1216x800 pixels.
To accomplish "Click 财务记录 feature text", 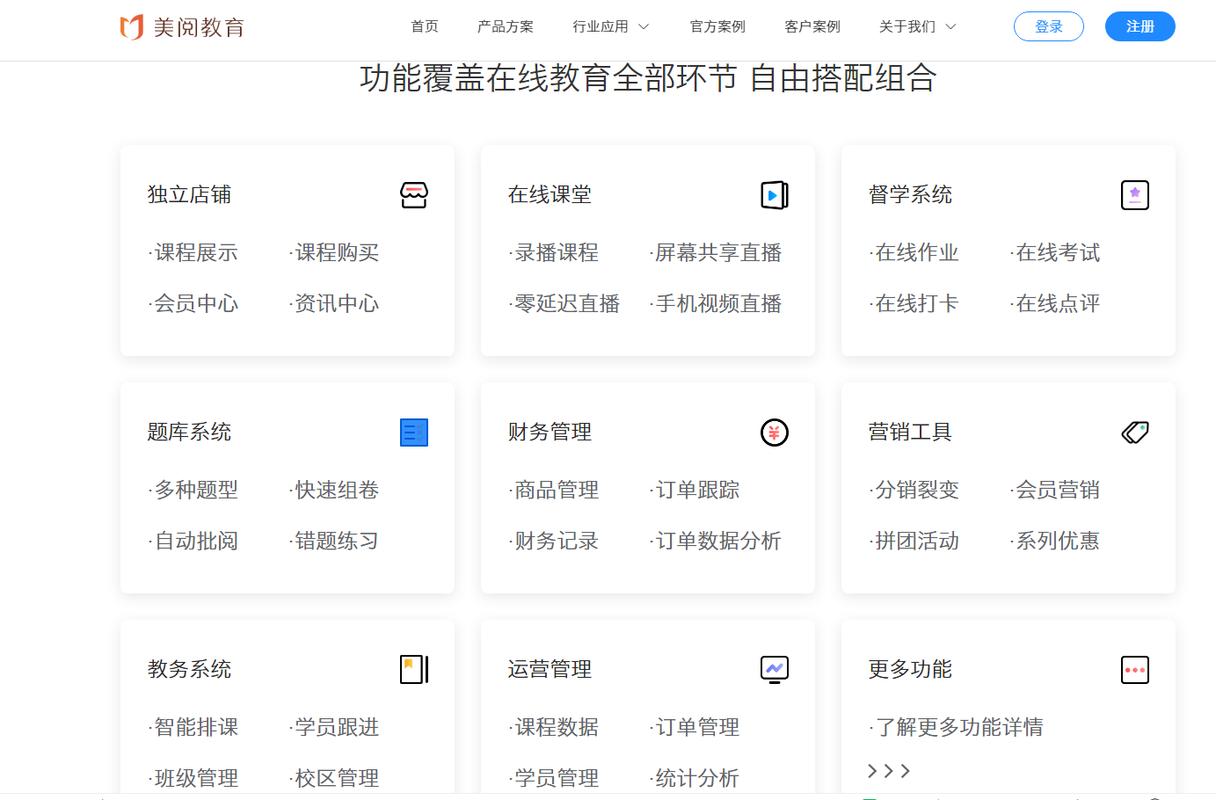I will pos(554,541).
